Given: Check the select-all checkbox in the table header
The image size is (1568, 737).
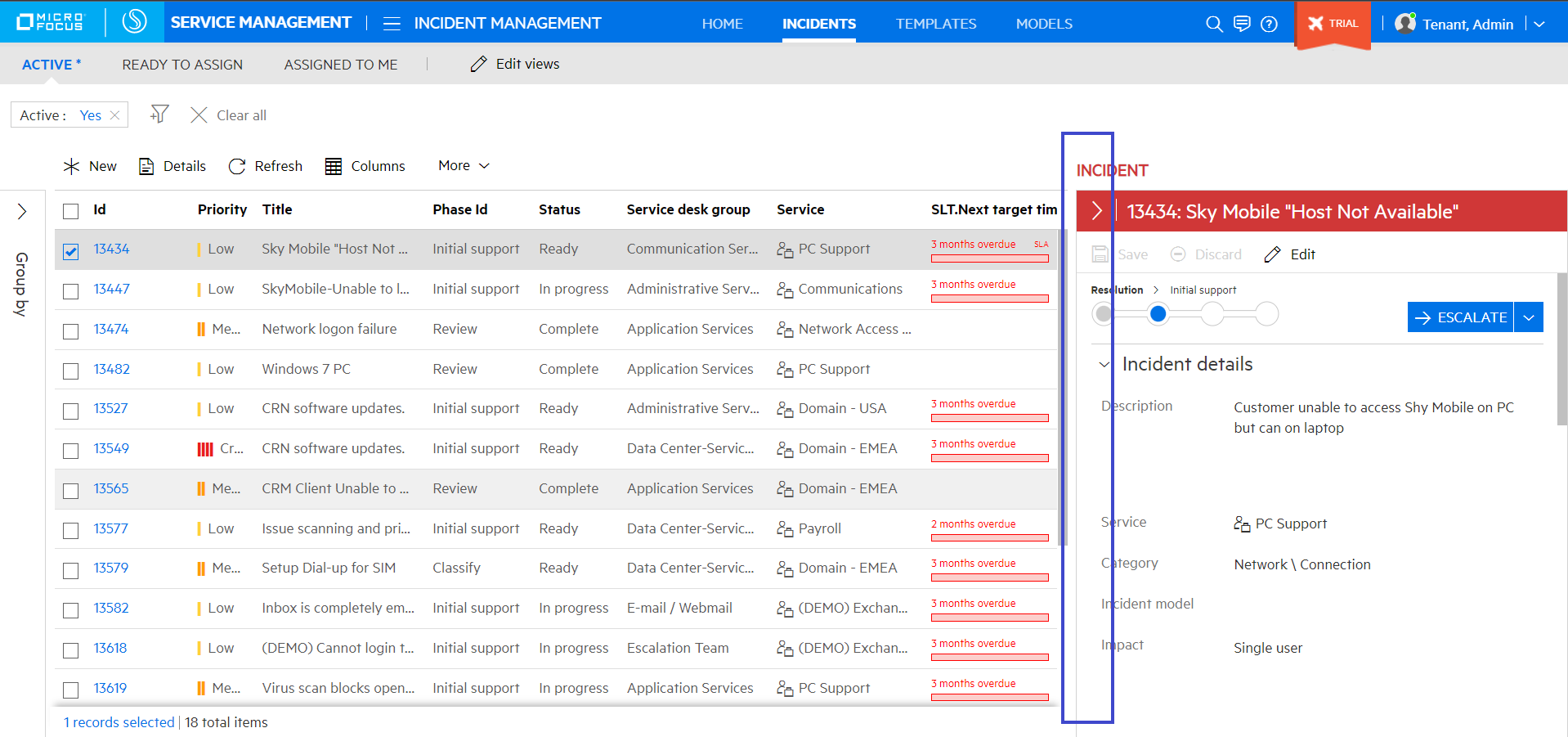Looking at the screenshot, I should tap(70, 210).
